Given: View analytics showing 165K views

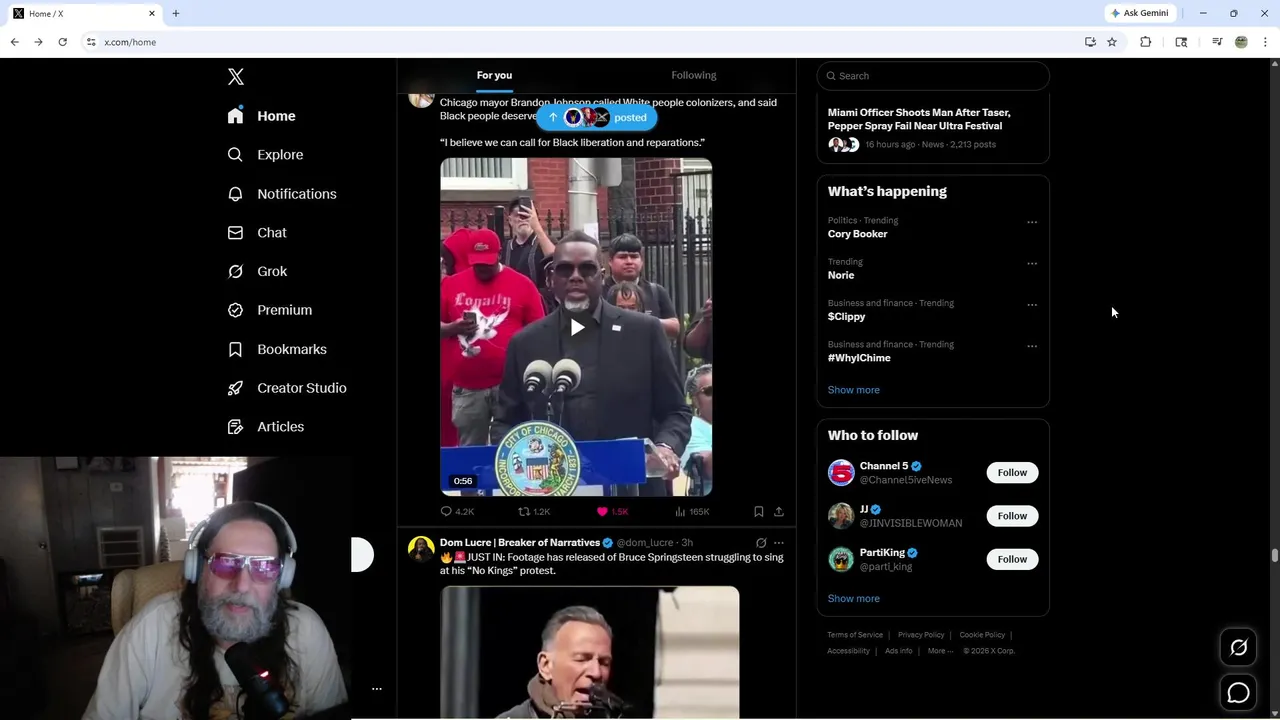Looking at the screenshot, I should [x=692, y=511].
